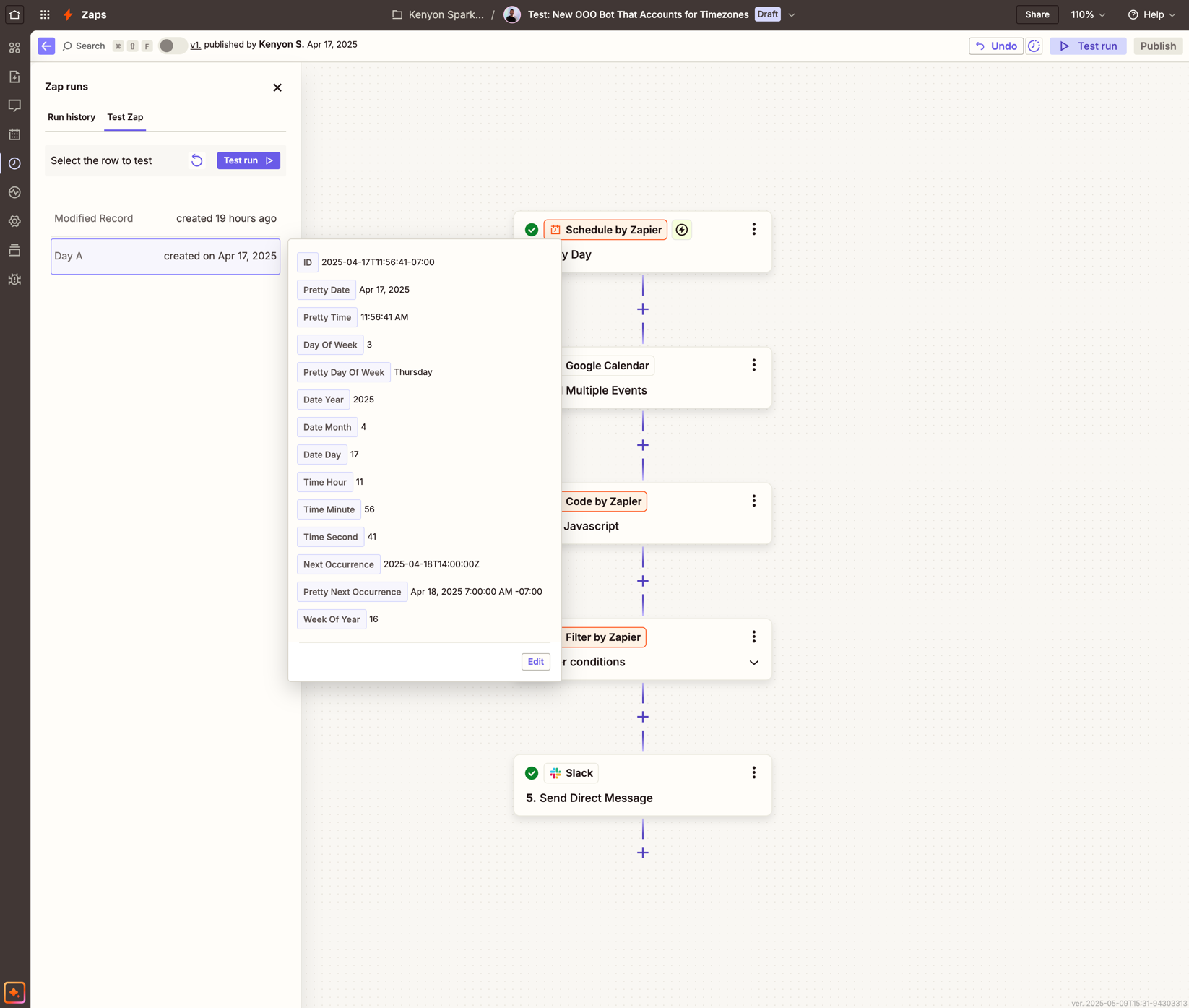Expand the Filter by Zapier conditions chevron
Screen dimensions: 1189x1008
(753, 663)
